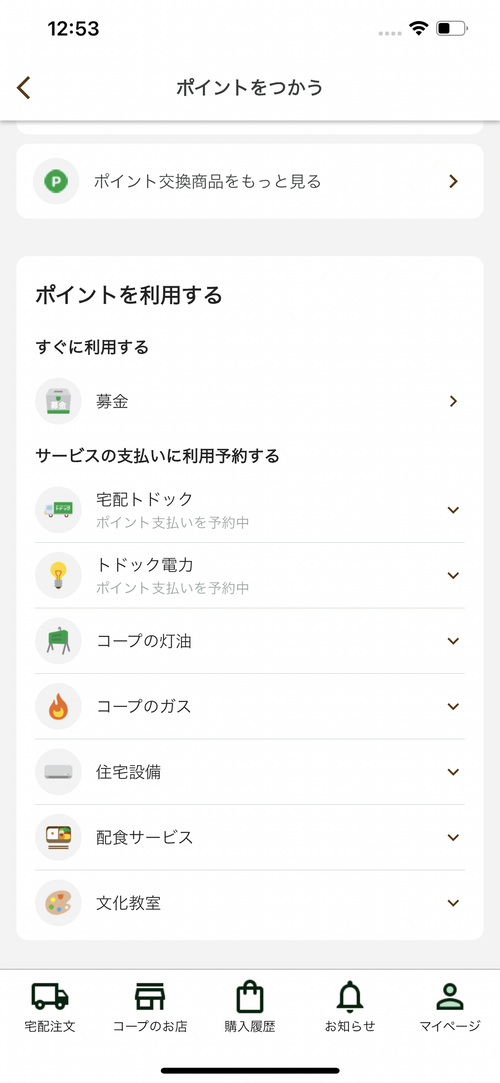
Task: Open the 購入履歴 tab
Action: click(x=250, y=1007)
